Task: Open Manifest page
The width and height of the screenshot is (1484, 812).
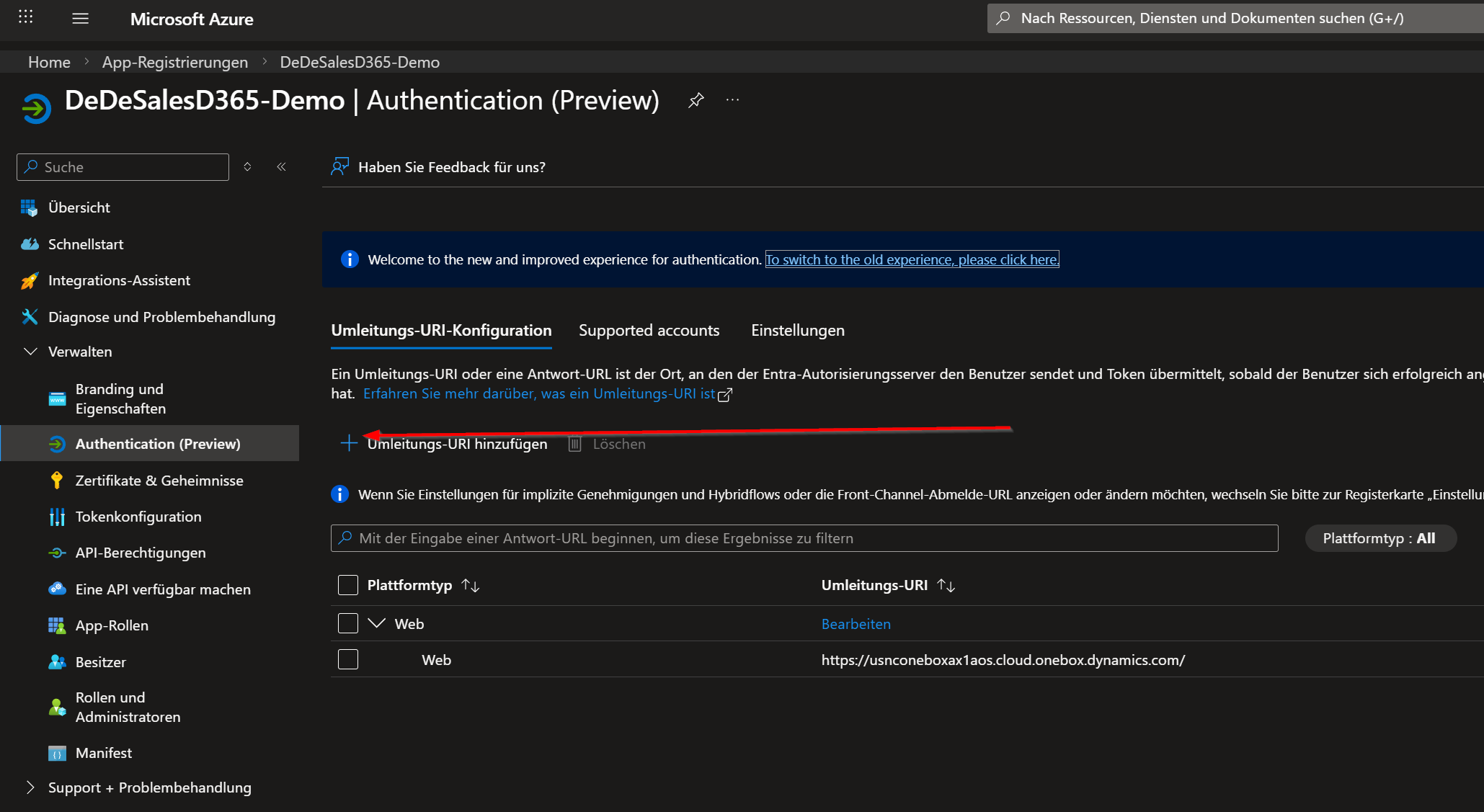Action: click(104, 753)
